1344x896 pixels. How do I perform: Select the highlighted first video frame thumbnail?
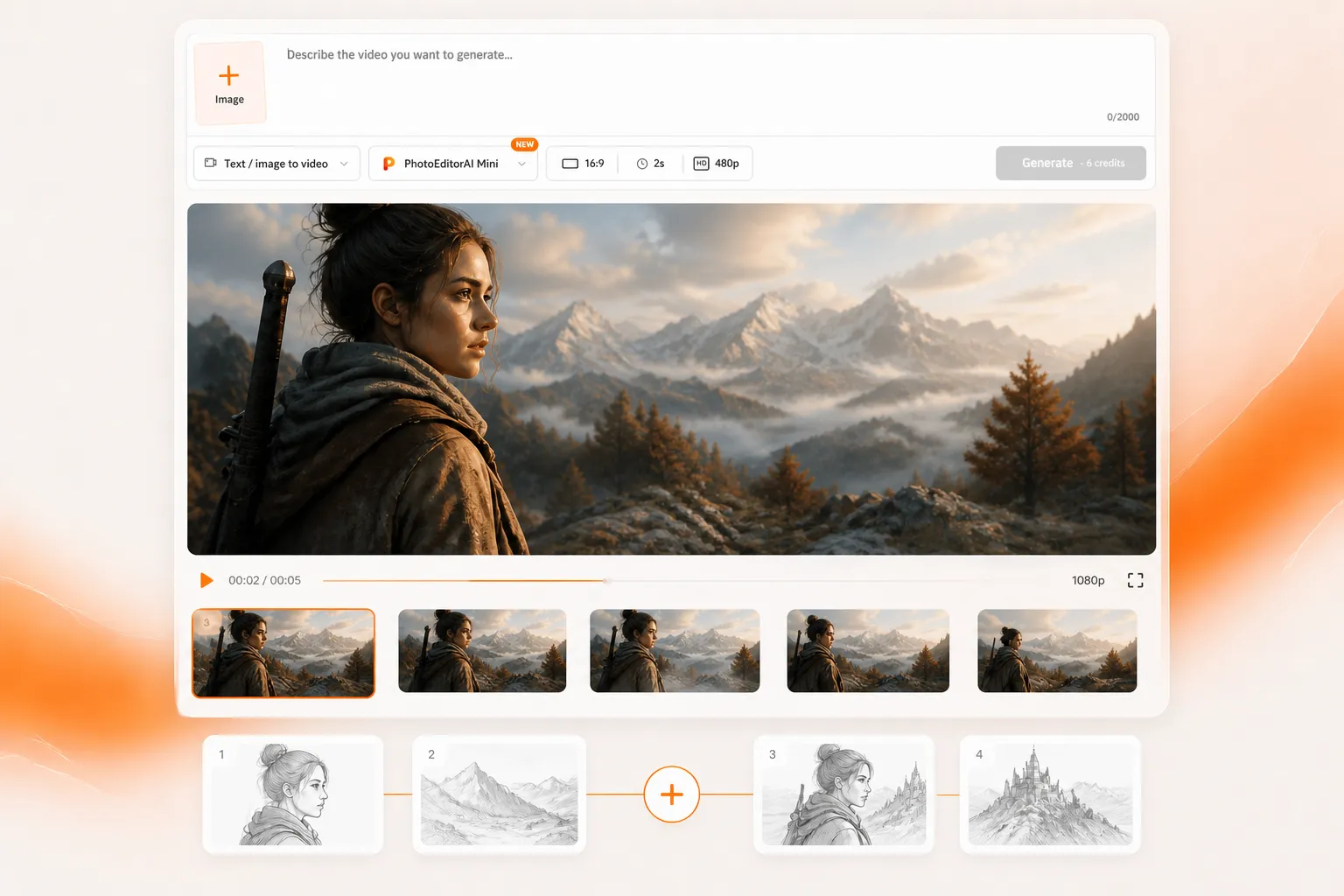283,654
